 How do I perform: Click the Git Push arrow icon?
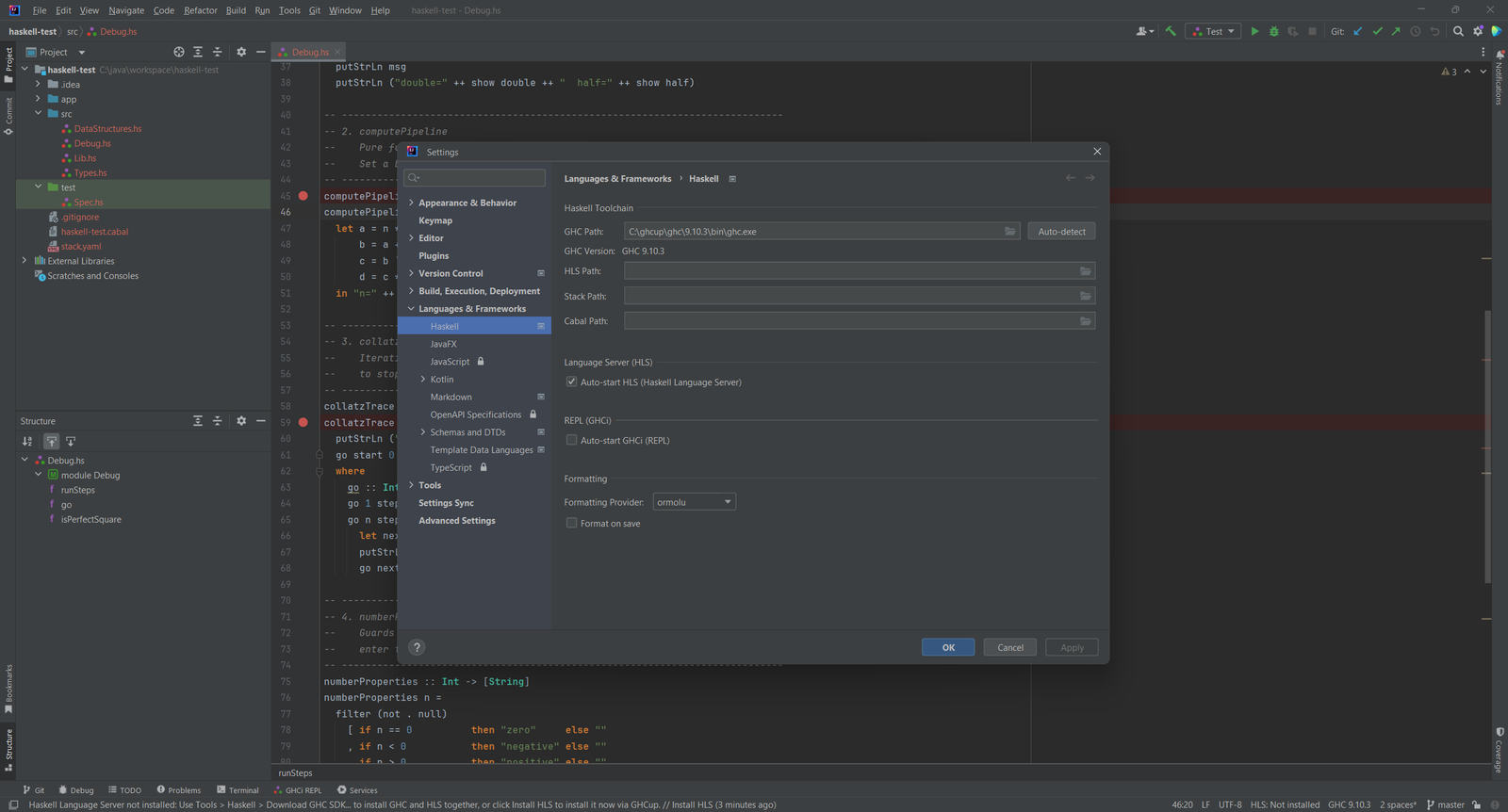coord(1396,31)
